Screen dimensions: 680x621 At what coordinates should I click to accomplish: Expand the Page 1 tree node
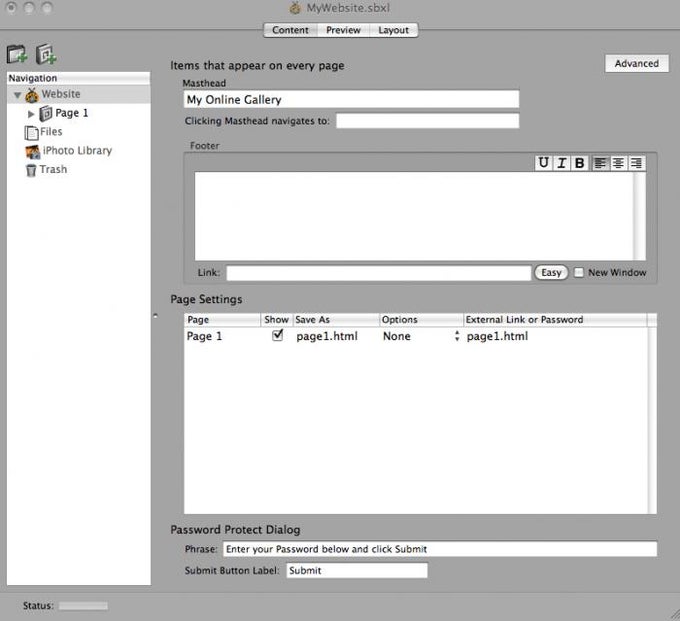tap(31, 114)
